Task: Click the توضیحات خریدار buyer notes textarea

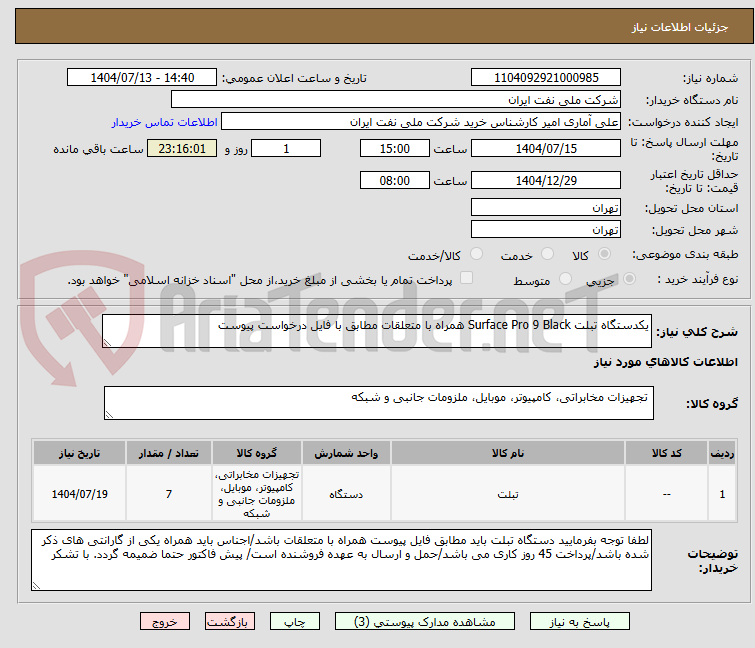Action: click(x=341, y=560)
